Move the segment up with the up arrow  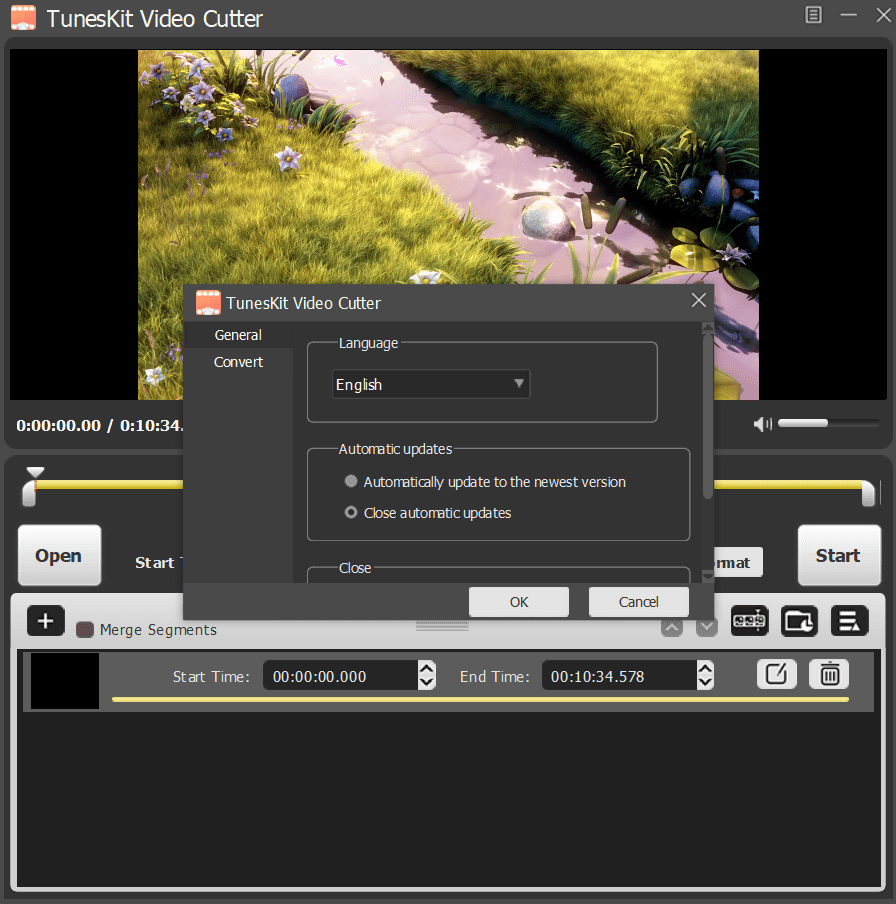(x=672, y=628)
